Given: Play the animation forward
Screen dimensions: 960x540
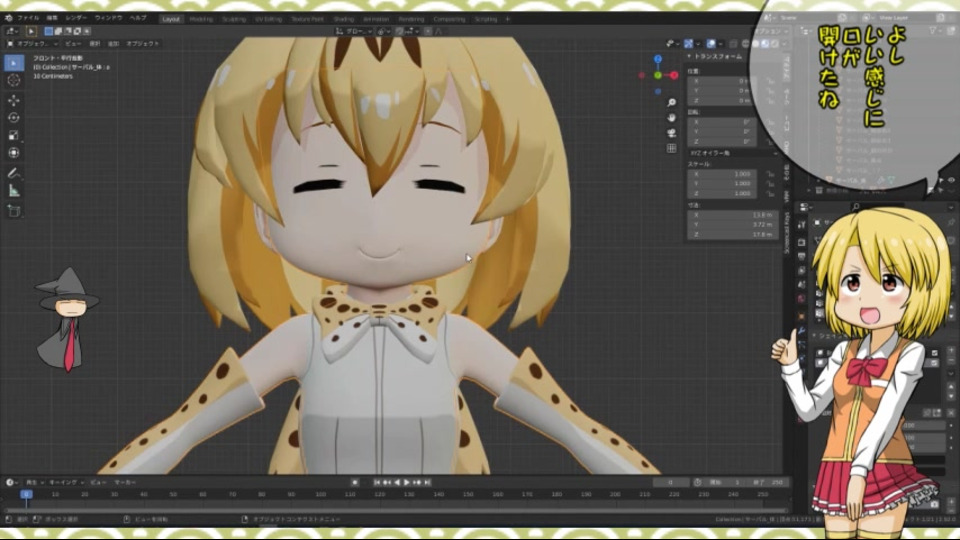Looking at the screenshot, I should tap(407, 482).
